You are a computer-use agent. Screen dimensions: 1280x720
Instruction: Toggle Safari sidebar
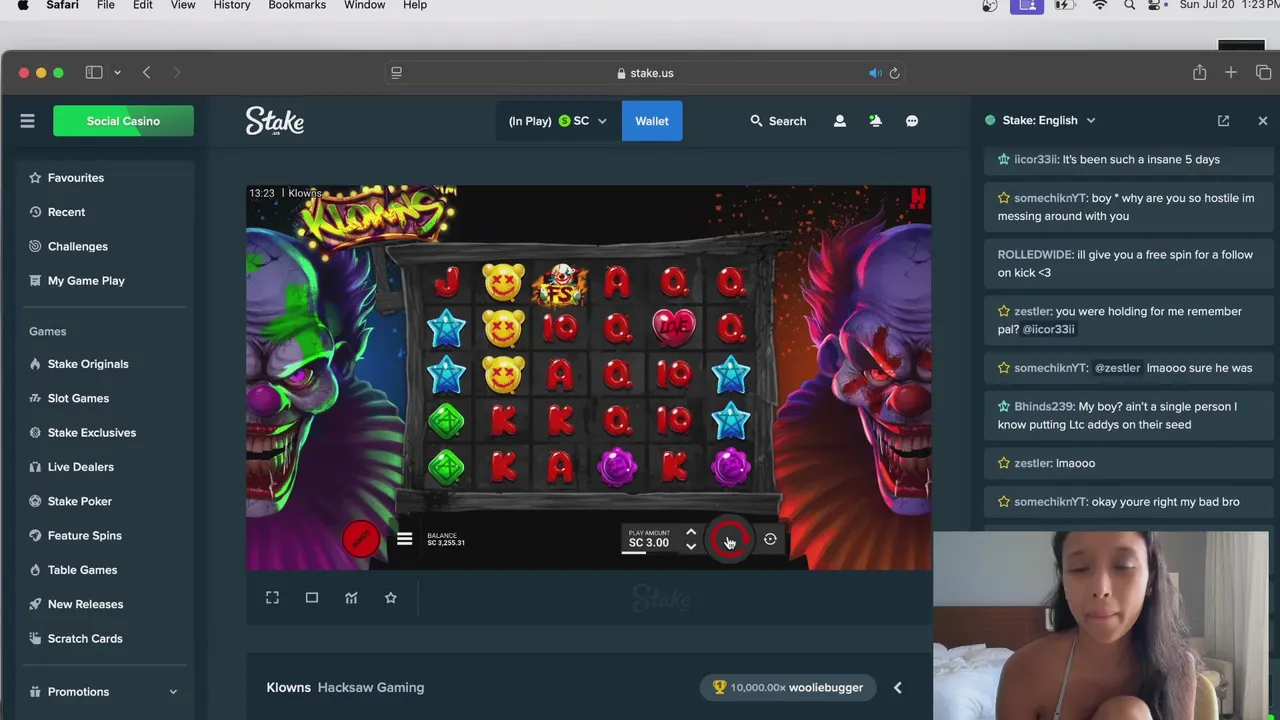pos(94,72)
